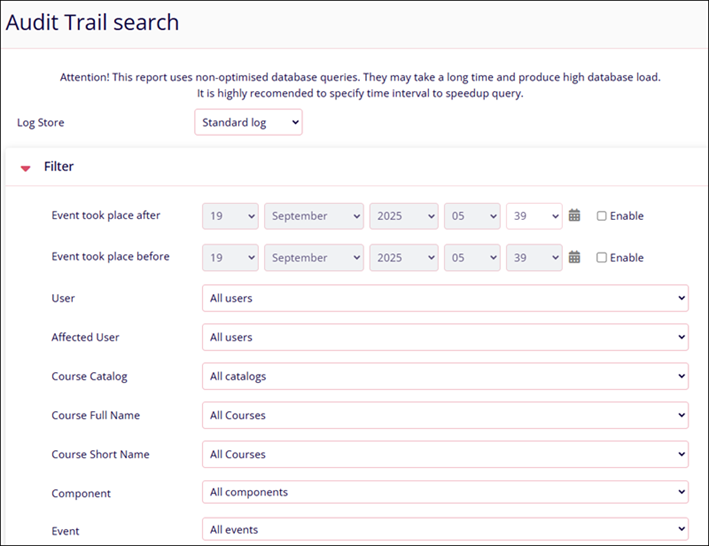Screen dimensions: 709x546
Task: Open the Affected User dropdown
Action: (x=445, y=337)
